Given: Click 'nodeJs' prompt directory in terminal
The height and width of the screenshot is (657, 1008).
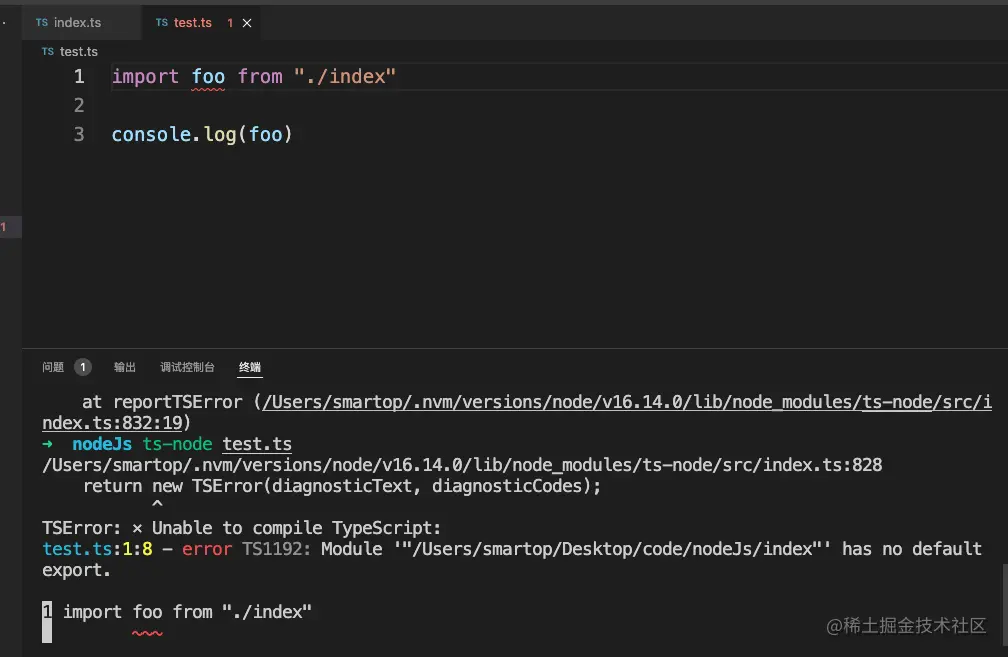Looking at the screenshot, I should pyautogui.click(x=102, y=444).
